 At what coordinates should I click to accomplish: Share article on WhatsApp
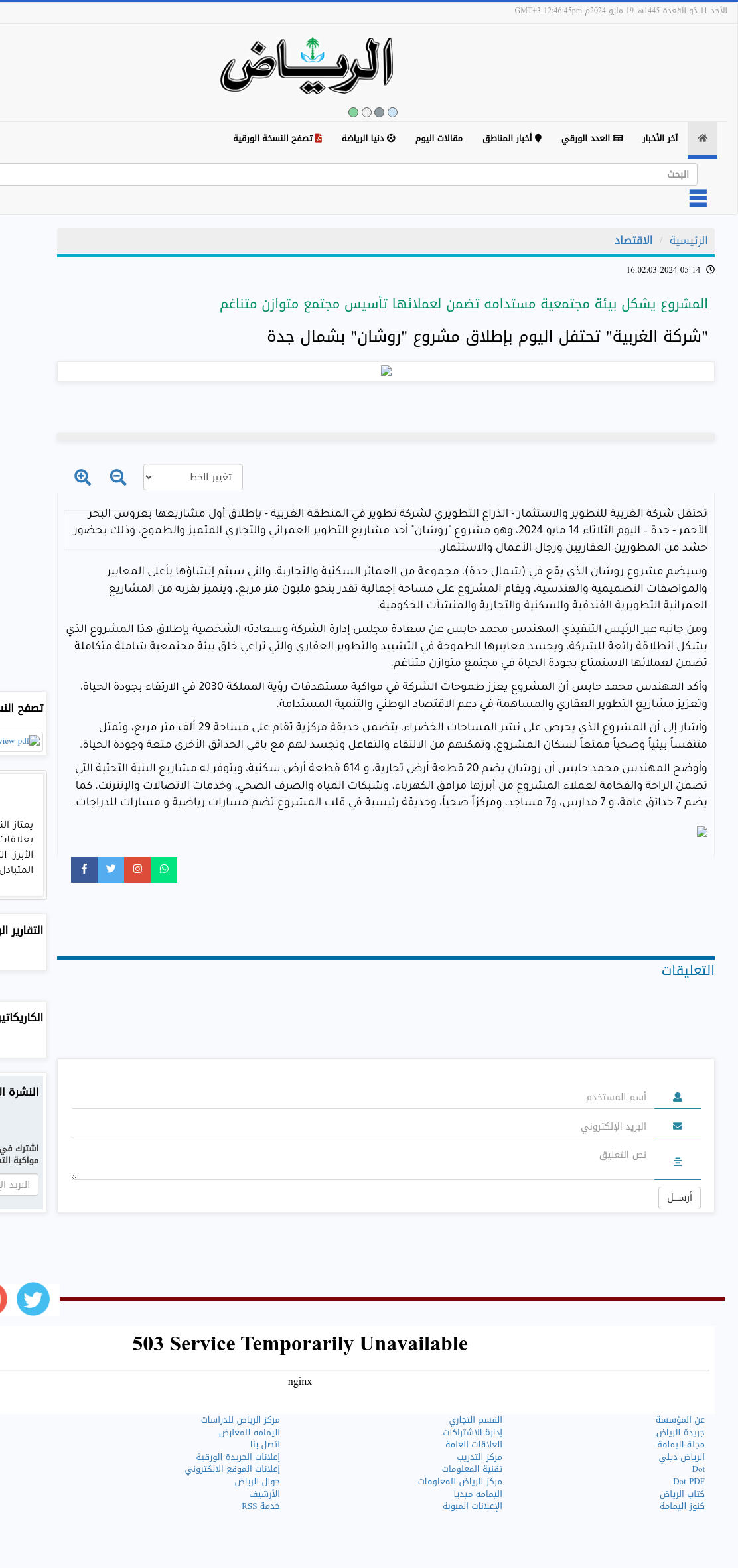(164, 869)
